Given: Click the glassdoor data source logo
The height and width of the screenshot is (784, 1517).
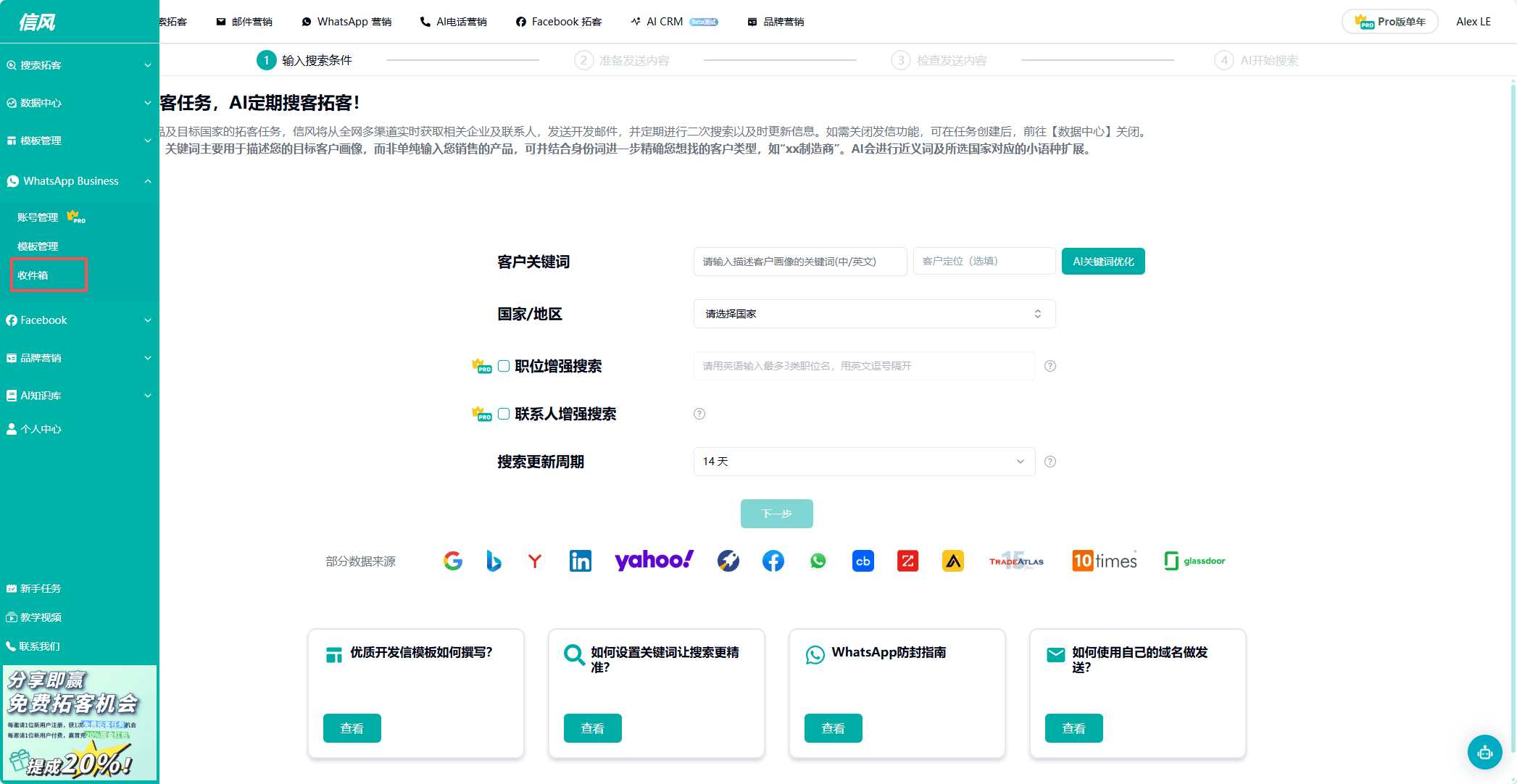Looking at the screenshot, I should coord(1194,561).
